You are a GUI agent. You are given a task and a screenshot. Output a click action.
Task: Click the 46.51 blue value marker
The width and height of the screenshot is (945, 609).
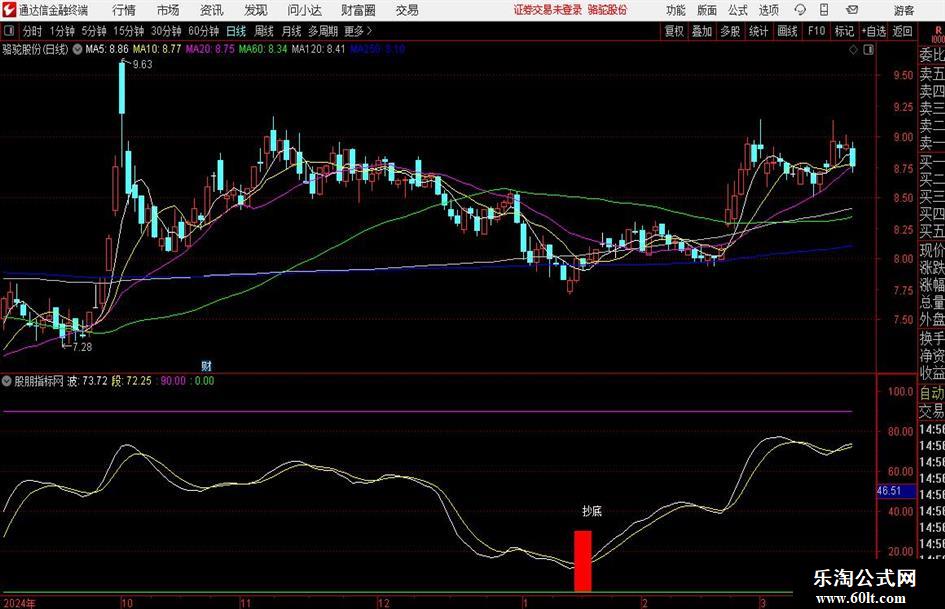(x=896, y=491)
